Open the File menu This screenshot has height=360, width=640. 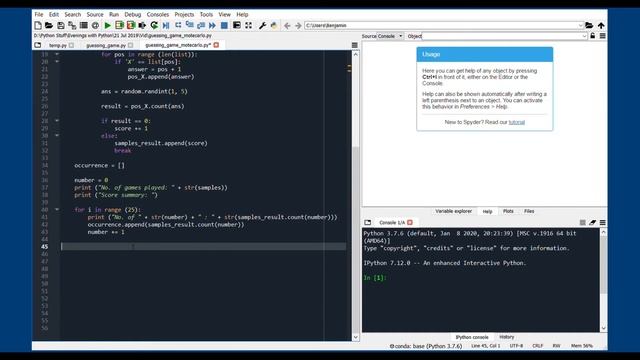[x=39, y=14]
